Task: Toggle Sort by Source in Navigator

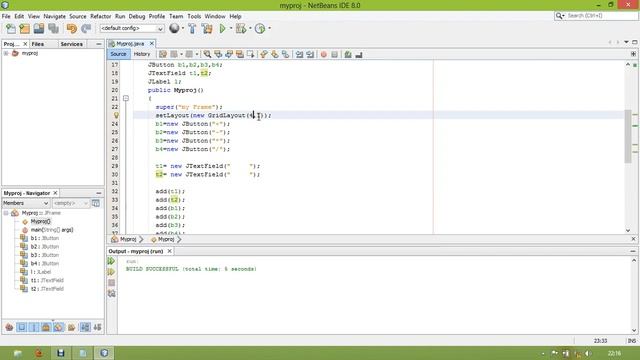Action: coord(97,327)
